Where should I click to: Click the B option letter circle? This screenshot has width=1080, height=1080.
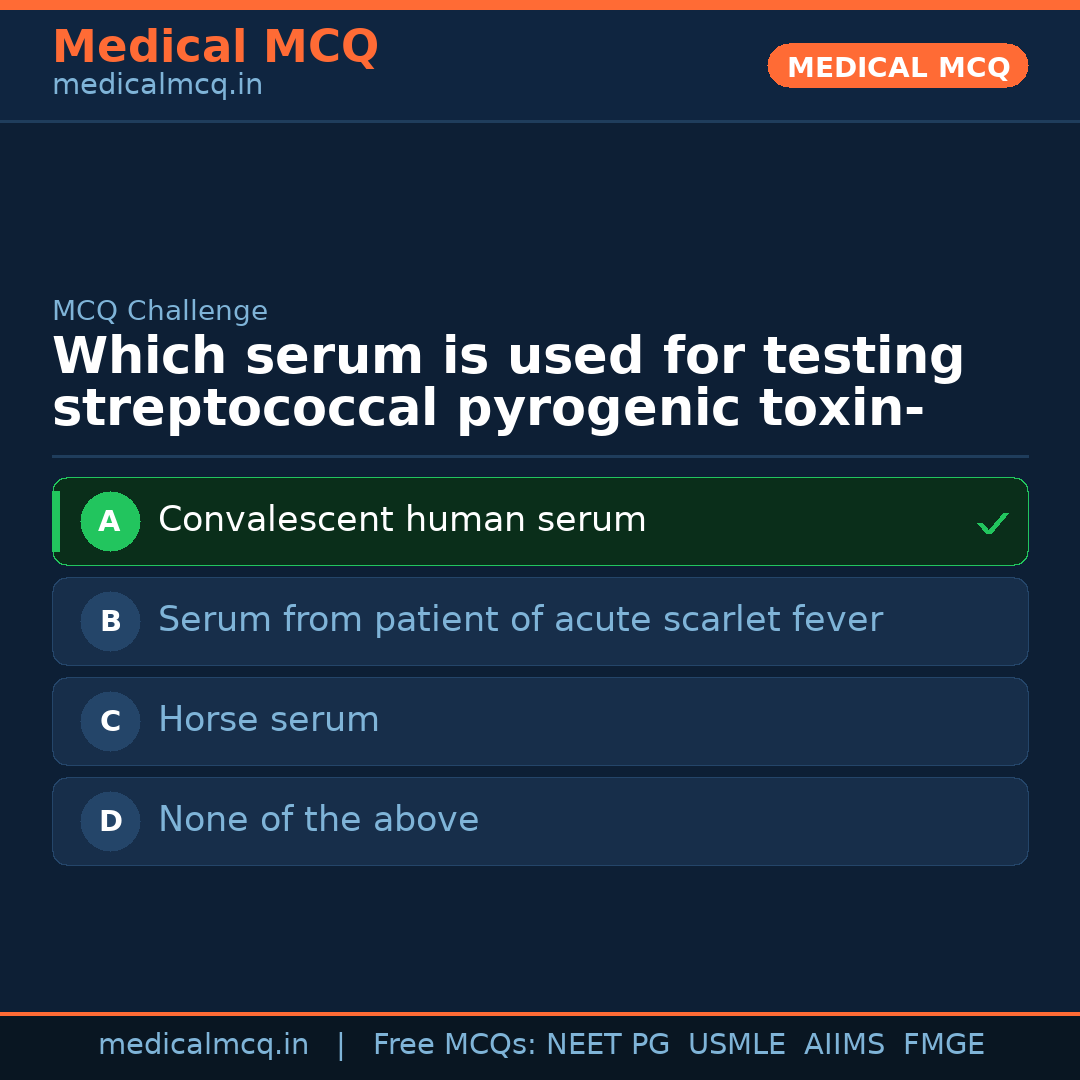pyautogui.click(x=110, y=621)
